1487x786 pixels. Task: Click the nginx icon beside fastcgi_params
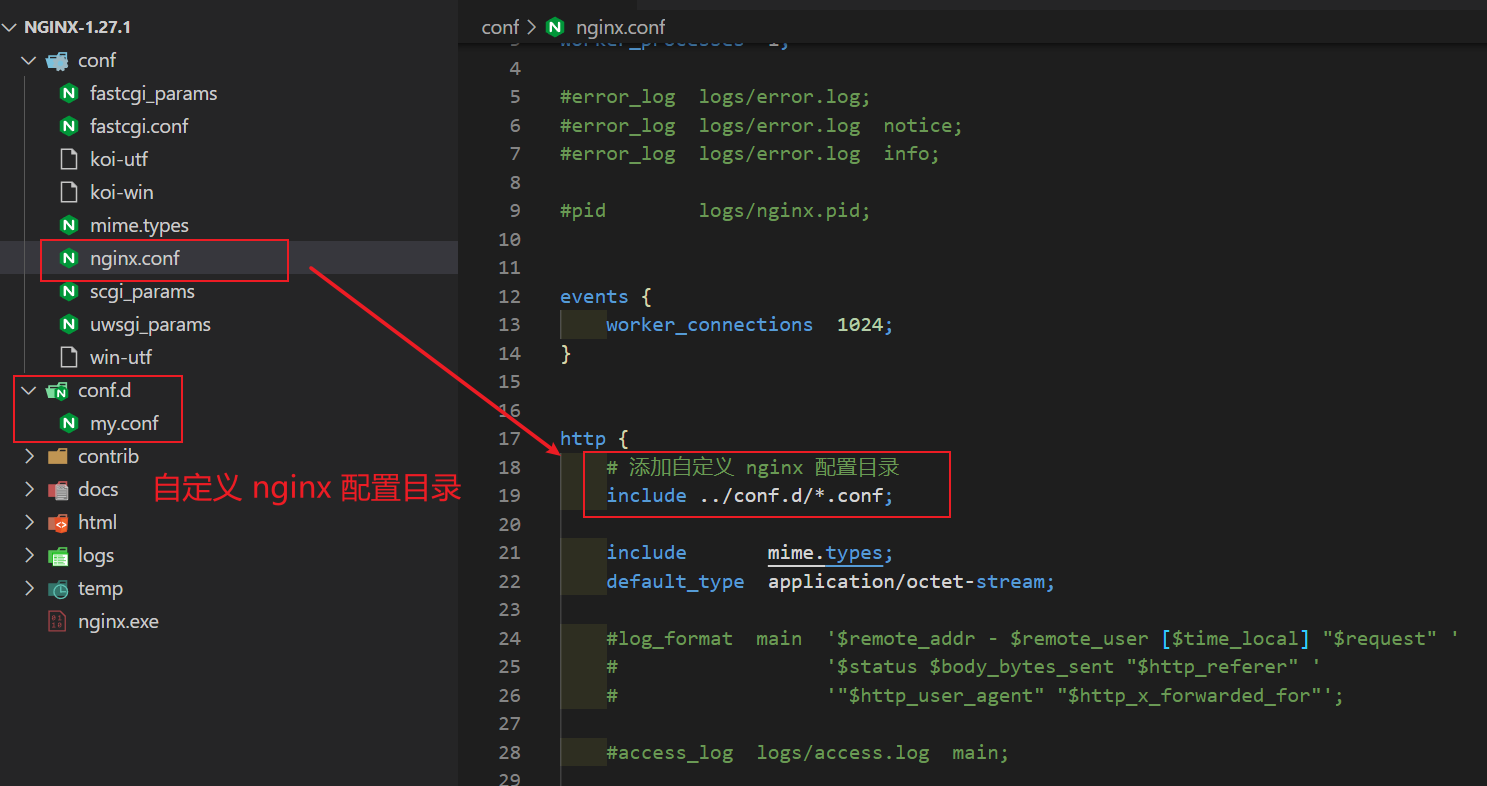69,93
